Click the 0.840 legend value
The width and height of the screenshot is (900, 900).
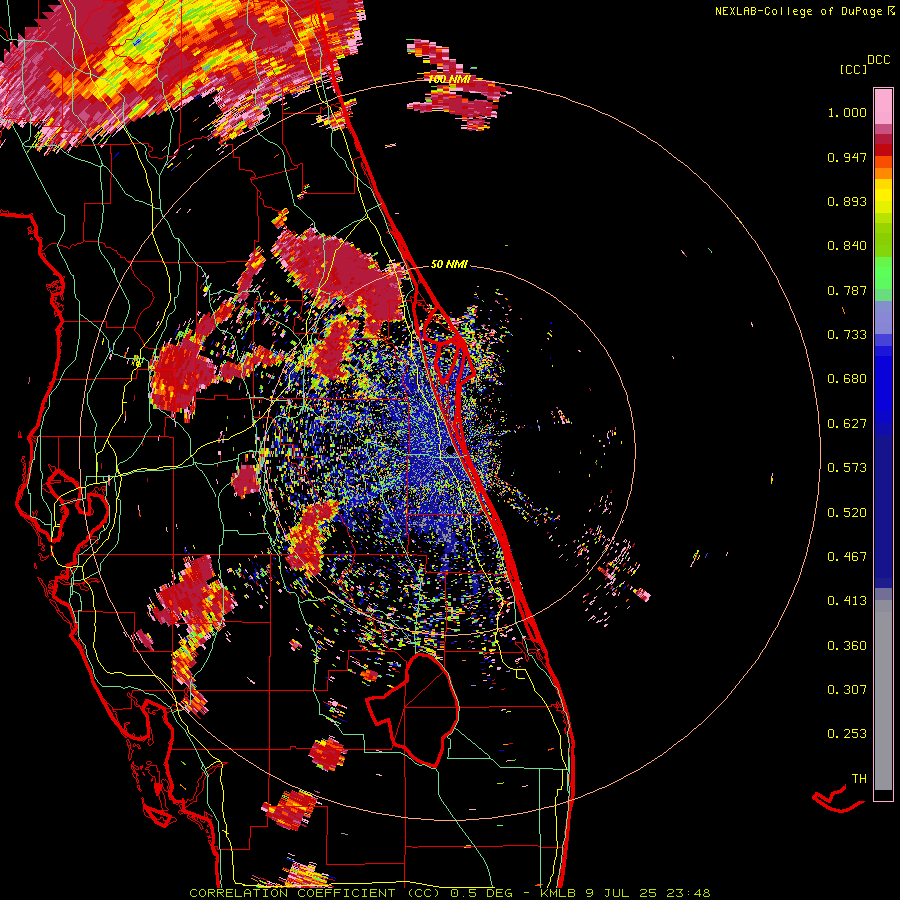(x=847, y=246)
